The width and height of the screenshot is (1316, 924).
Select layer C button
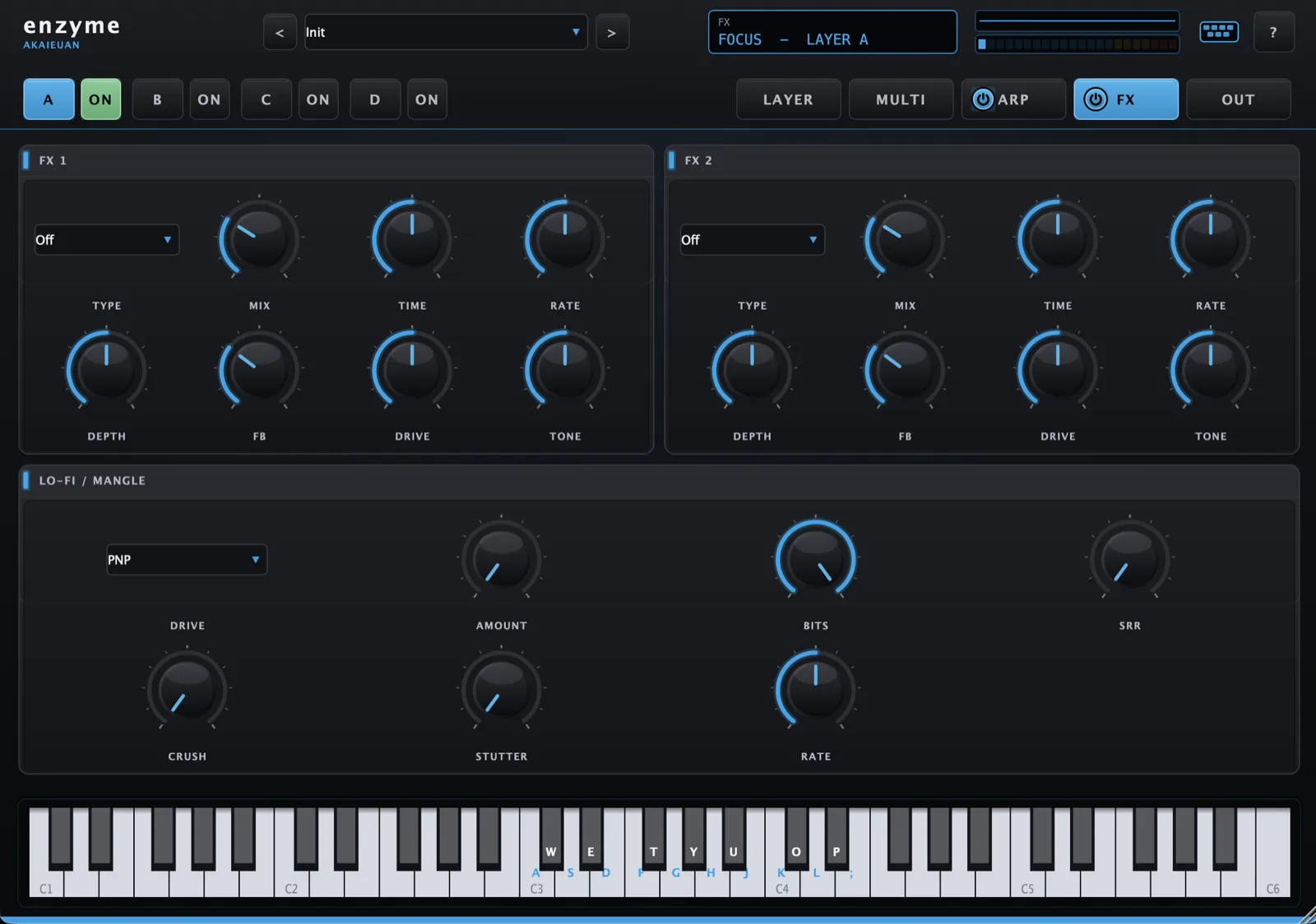[266, 99]
